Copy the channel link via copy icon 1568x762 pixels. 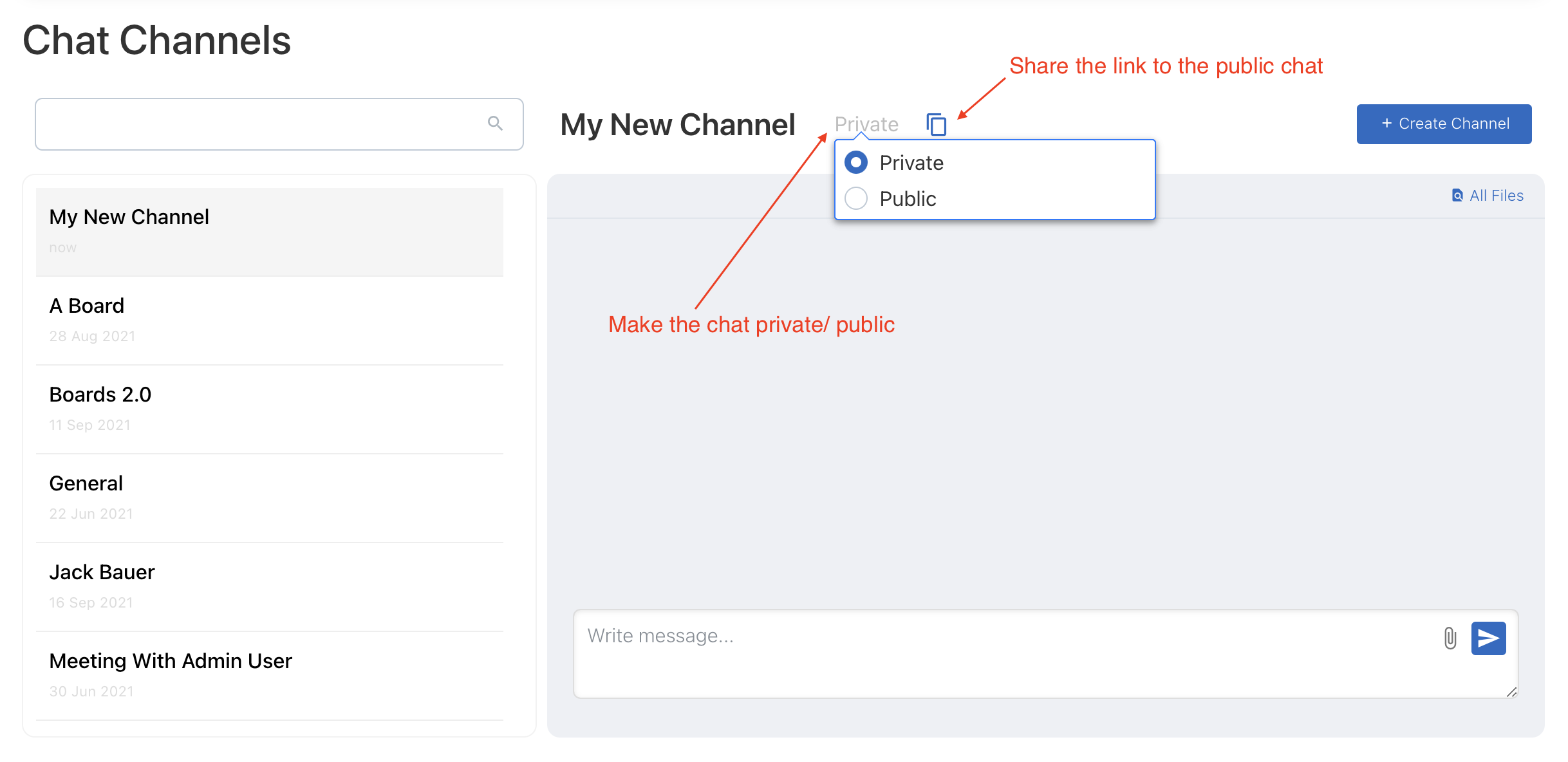[x=937, y=124]
